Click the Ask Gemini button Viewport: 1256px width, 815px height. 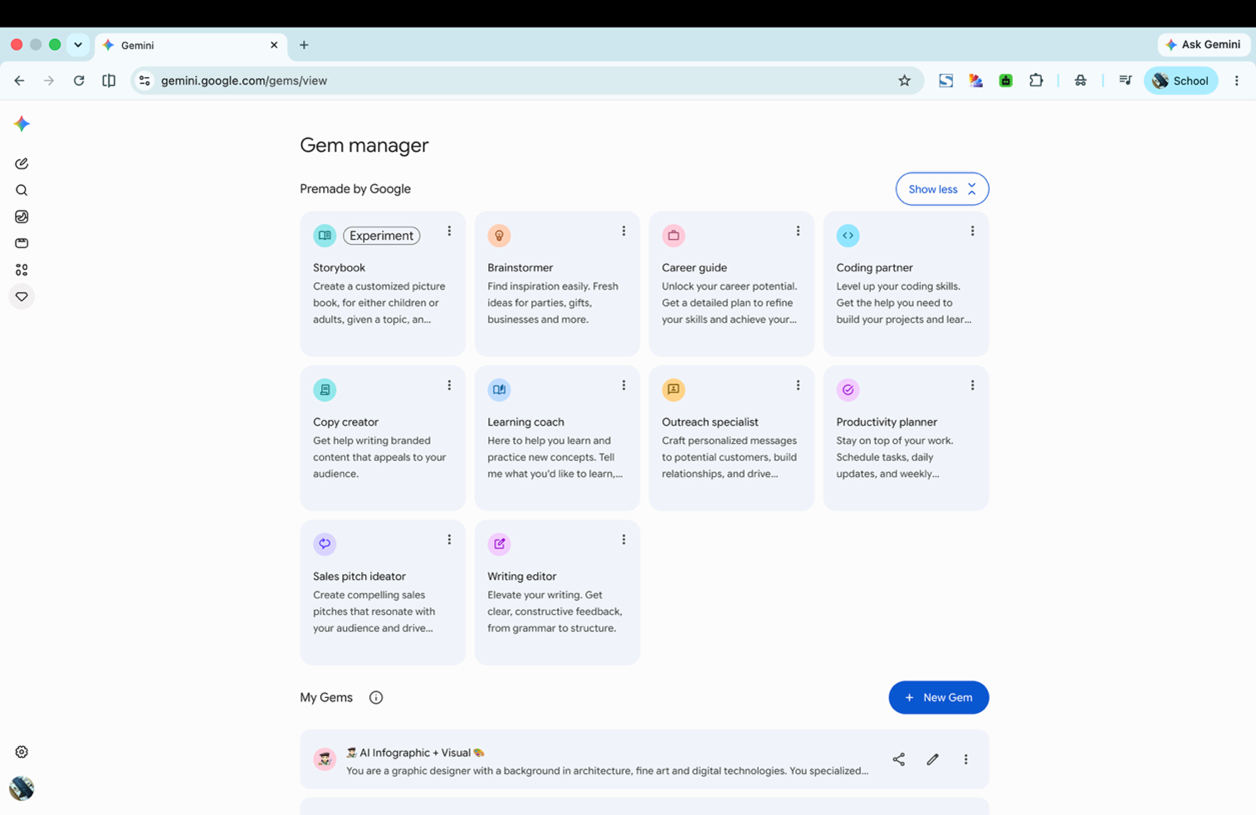pyautogui.click(x=1204, y=45)
